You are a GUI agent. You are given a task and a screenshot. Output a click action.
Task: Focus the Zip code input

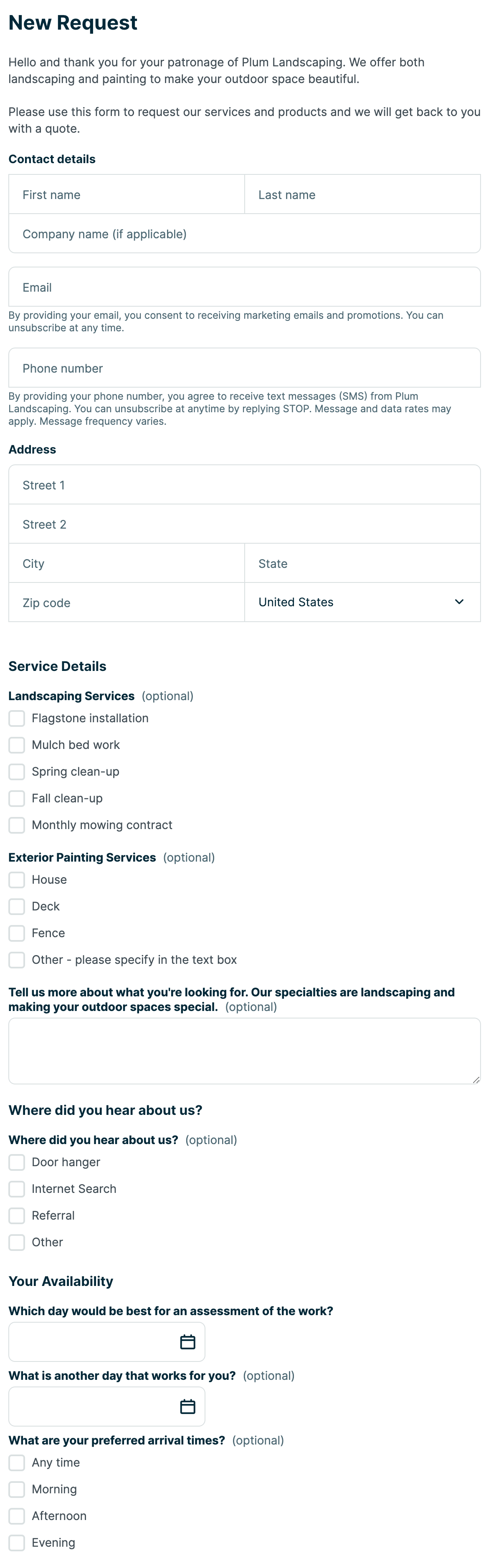pyautogui.click(x=127, y=602)
